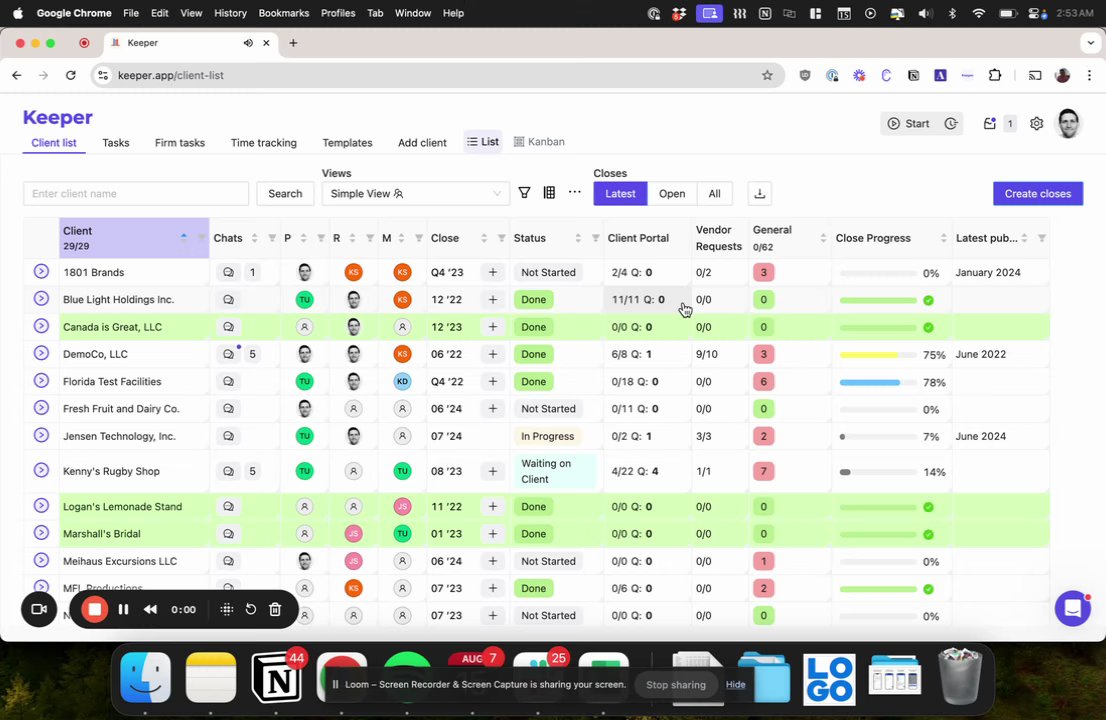
Task: Open Templates tab
Action: (x=347, y=142)
